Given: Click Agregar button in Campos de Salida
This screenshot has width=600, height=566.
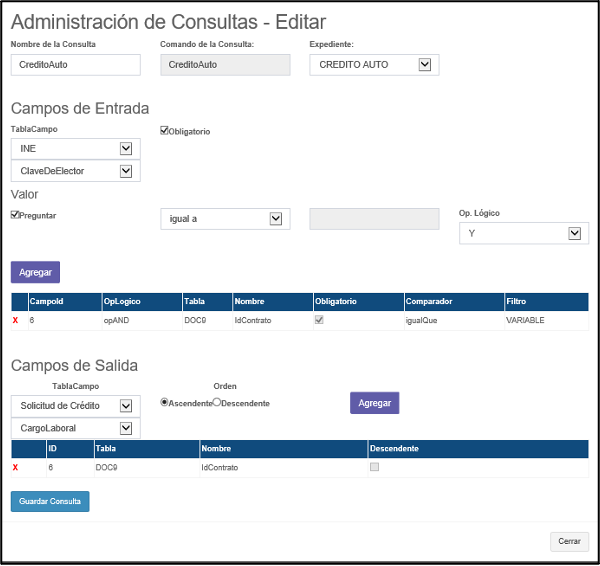Looking at the screenshot, I should 374,402.
